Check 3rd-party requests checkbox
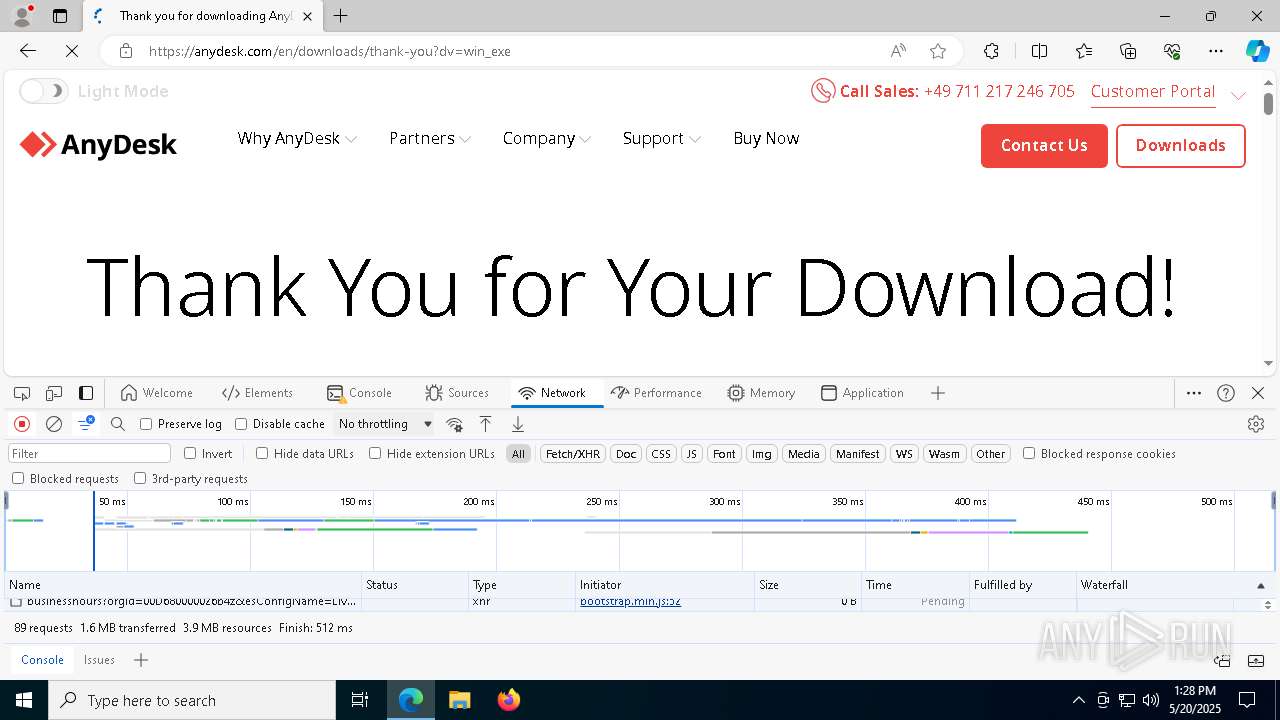This screenshot has width=1280, height=720. [140, 478]
